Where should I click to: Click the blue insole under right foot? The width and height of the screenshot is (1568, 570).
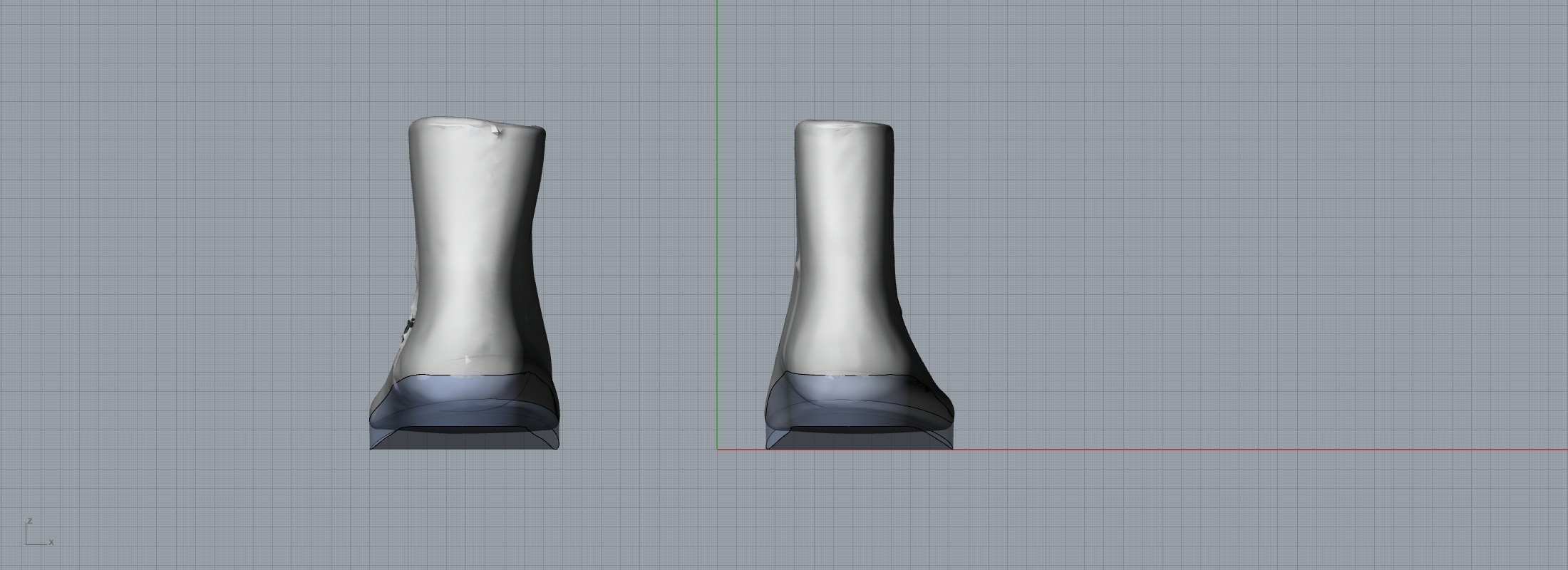855,404
